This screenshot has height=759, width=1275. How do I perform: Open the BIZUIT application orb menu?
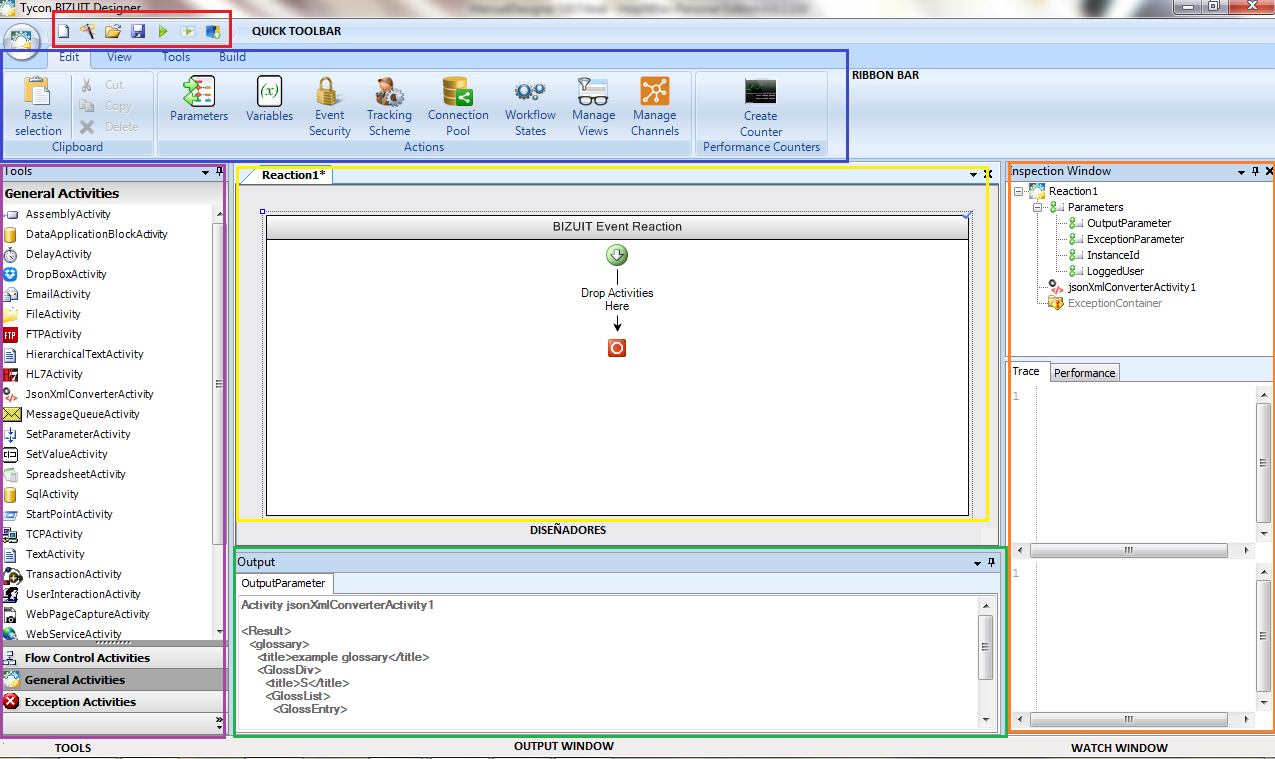point(22,41)
